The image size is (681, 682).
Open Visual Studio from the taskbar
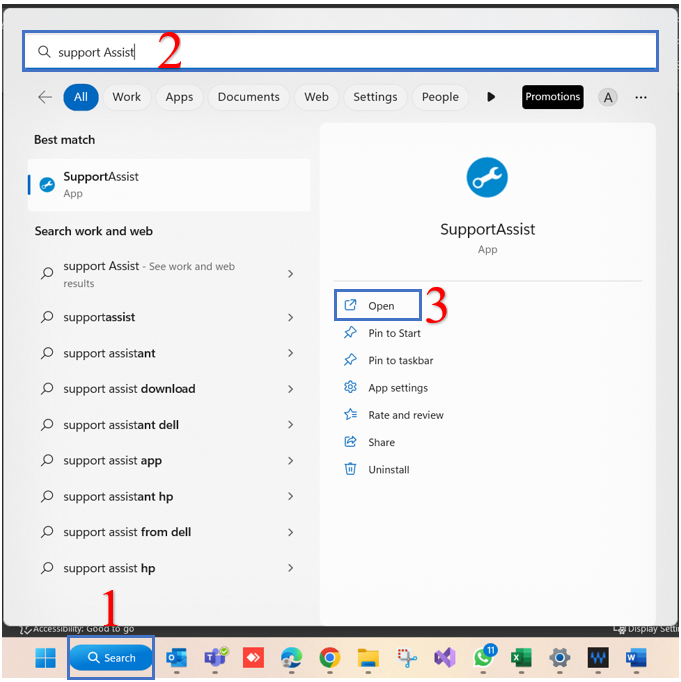pos(445,658)
